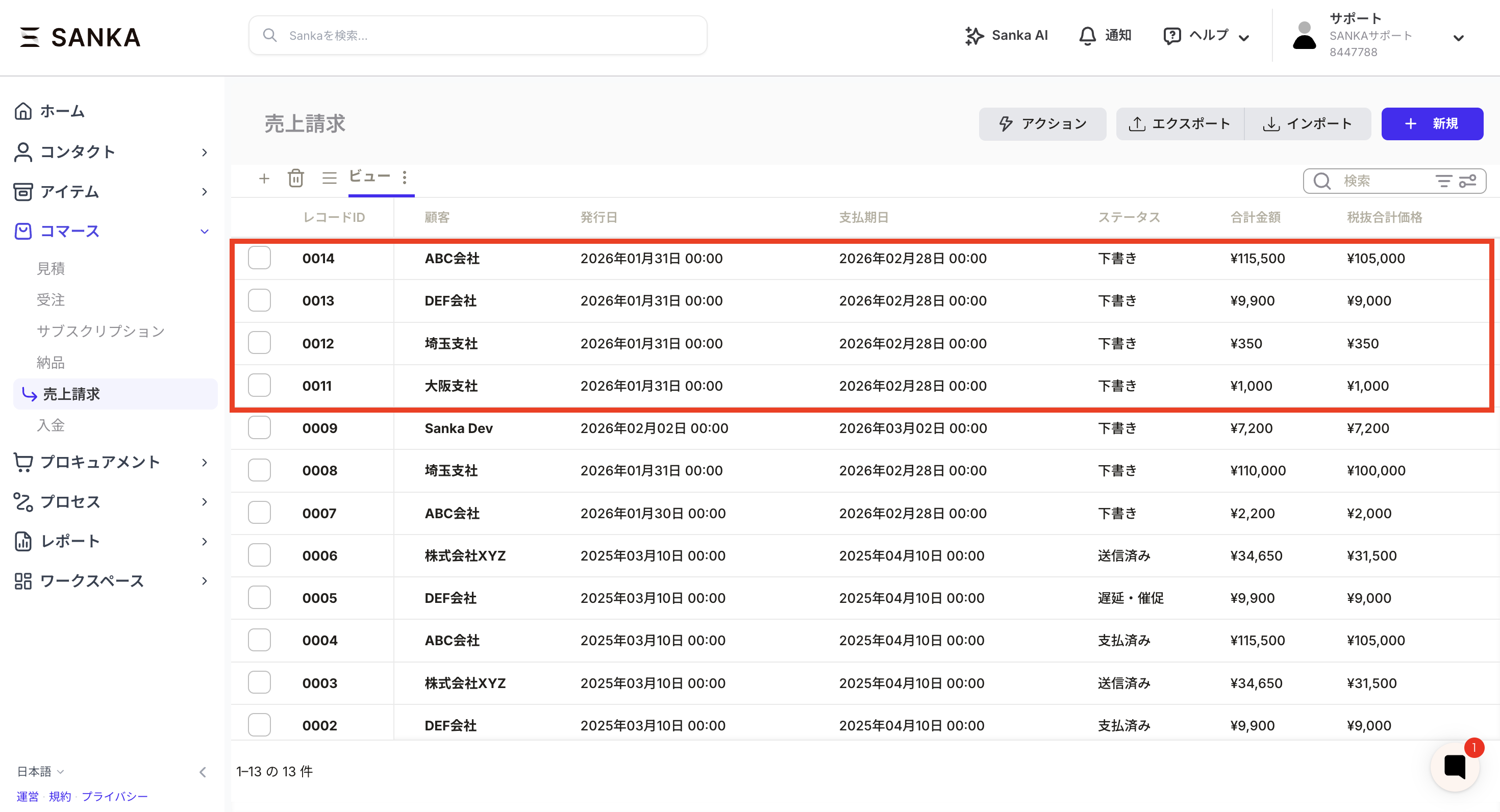Open the notification bell icon
This screenshot has height=812, width=1500.
click(1087, 36)
